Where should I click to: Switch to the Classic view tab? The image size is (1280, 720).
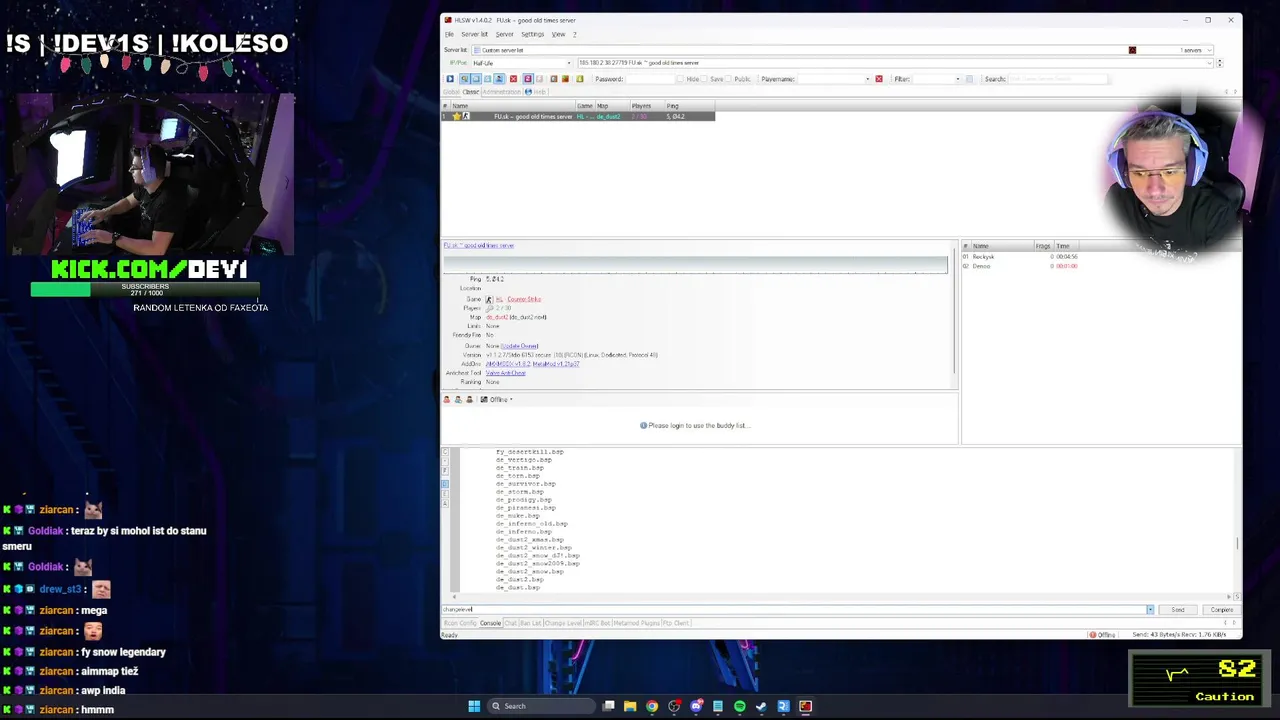471,92
